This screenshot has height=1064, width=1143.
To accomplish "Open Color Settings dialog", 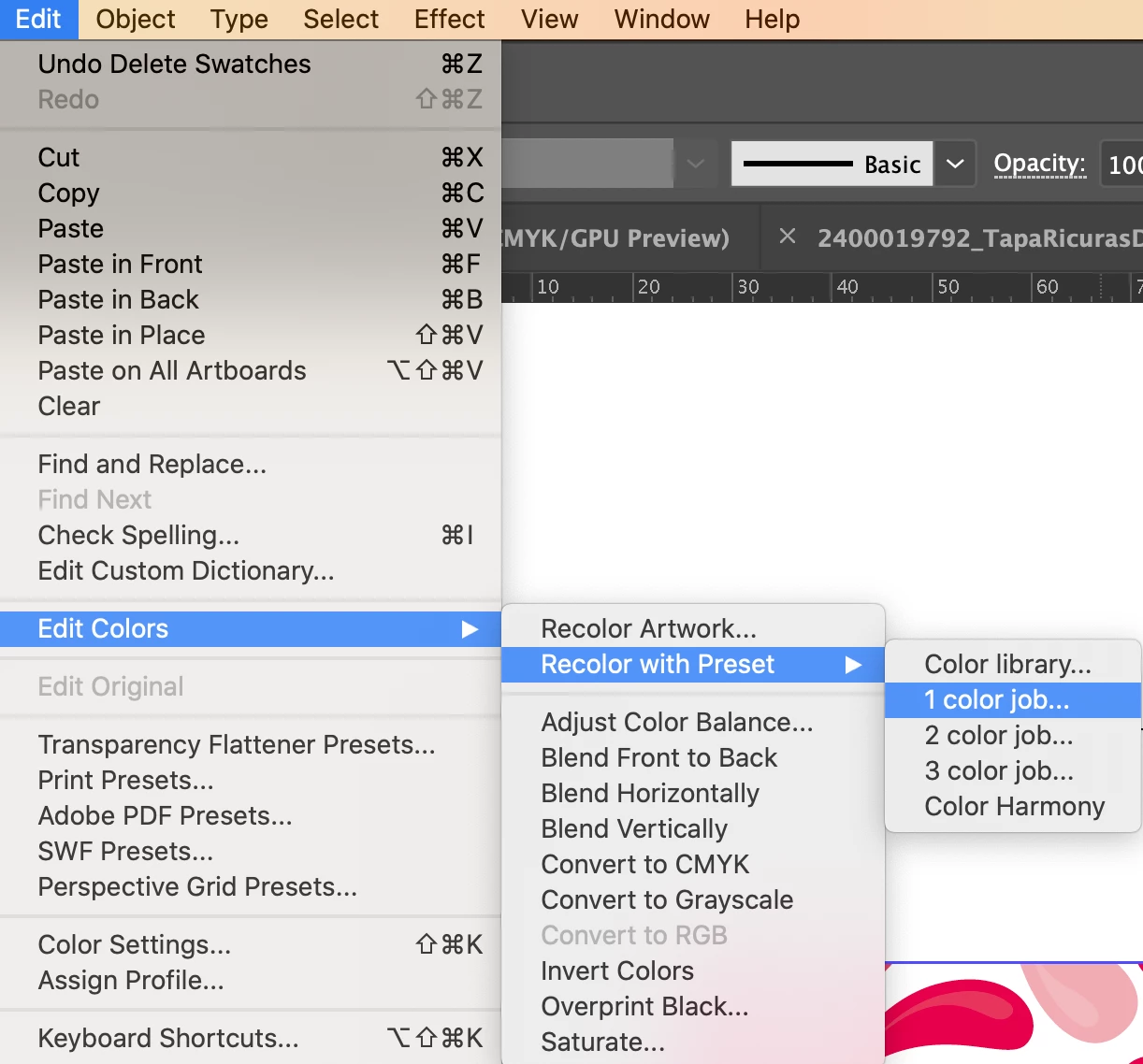I will tap(251, 944).
